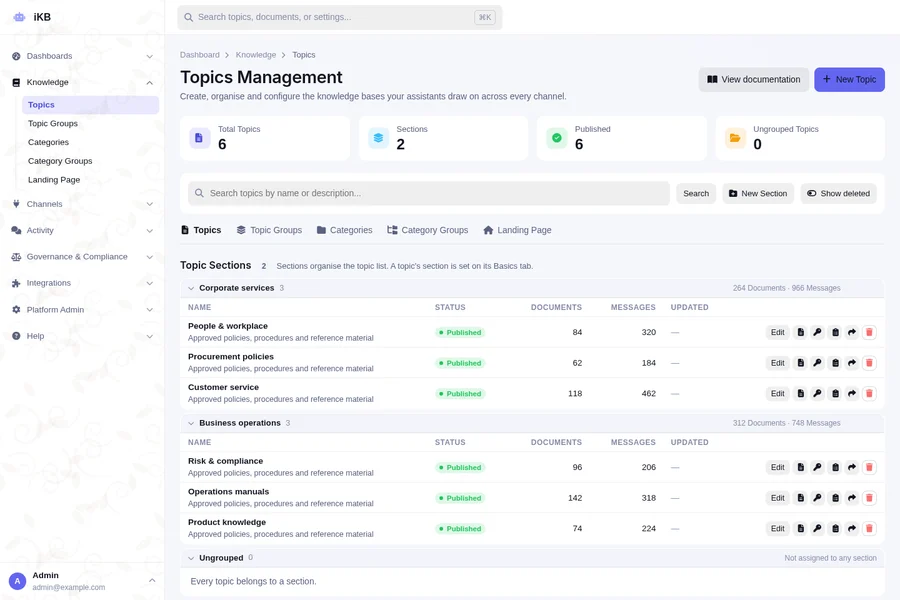Edit the People & workplace topic
900x600 pixels.
(778, 332)
